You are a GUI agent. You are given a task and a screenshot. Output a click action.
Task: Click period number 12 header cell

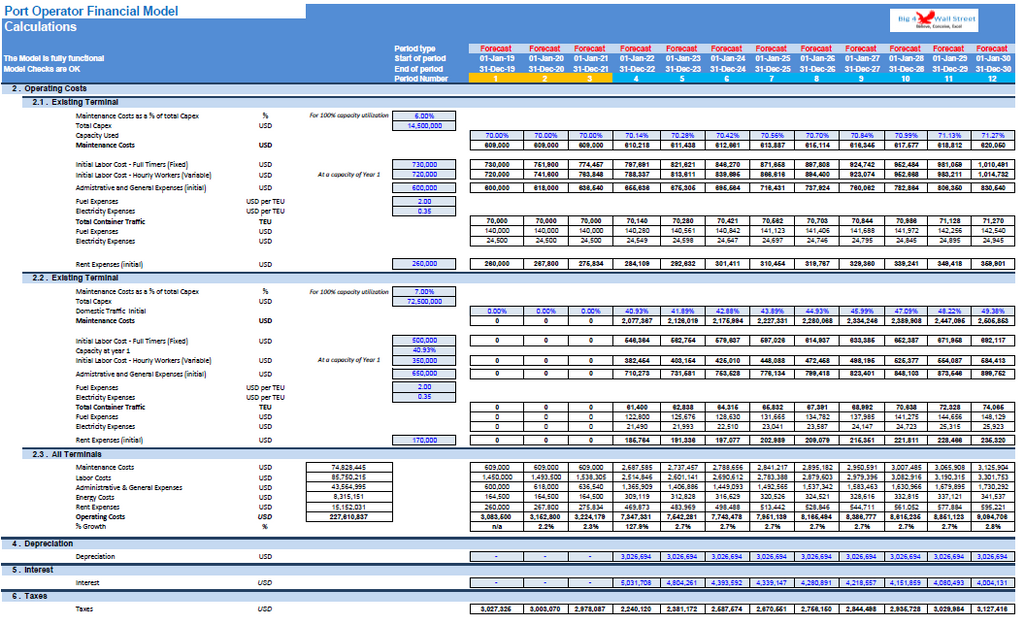pos(992,78)
